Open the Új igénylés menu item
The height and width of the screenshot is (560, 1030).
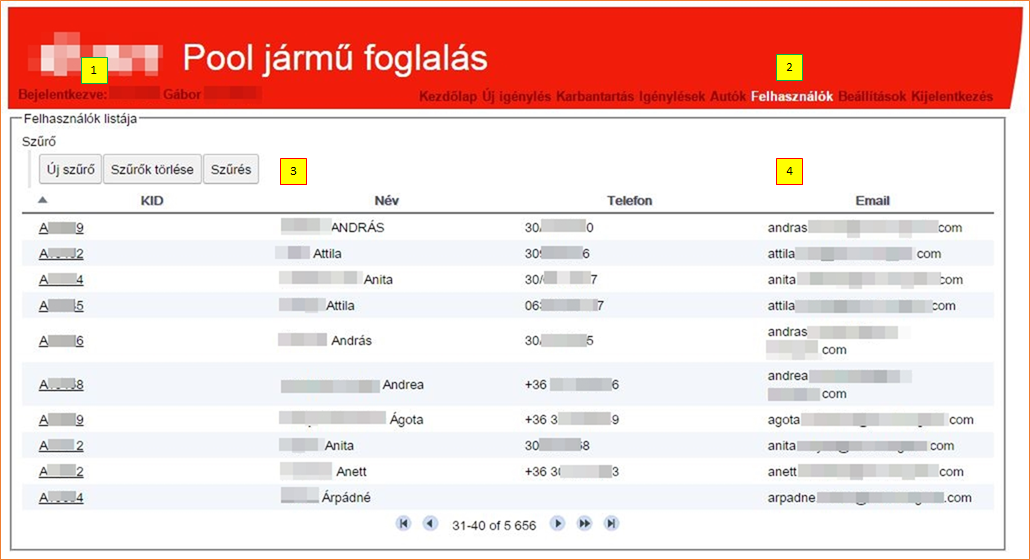516,97
